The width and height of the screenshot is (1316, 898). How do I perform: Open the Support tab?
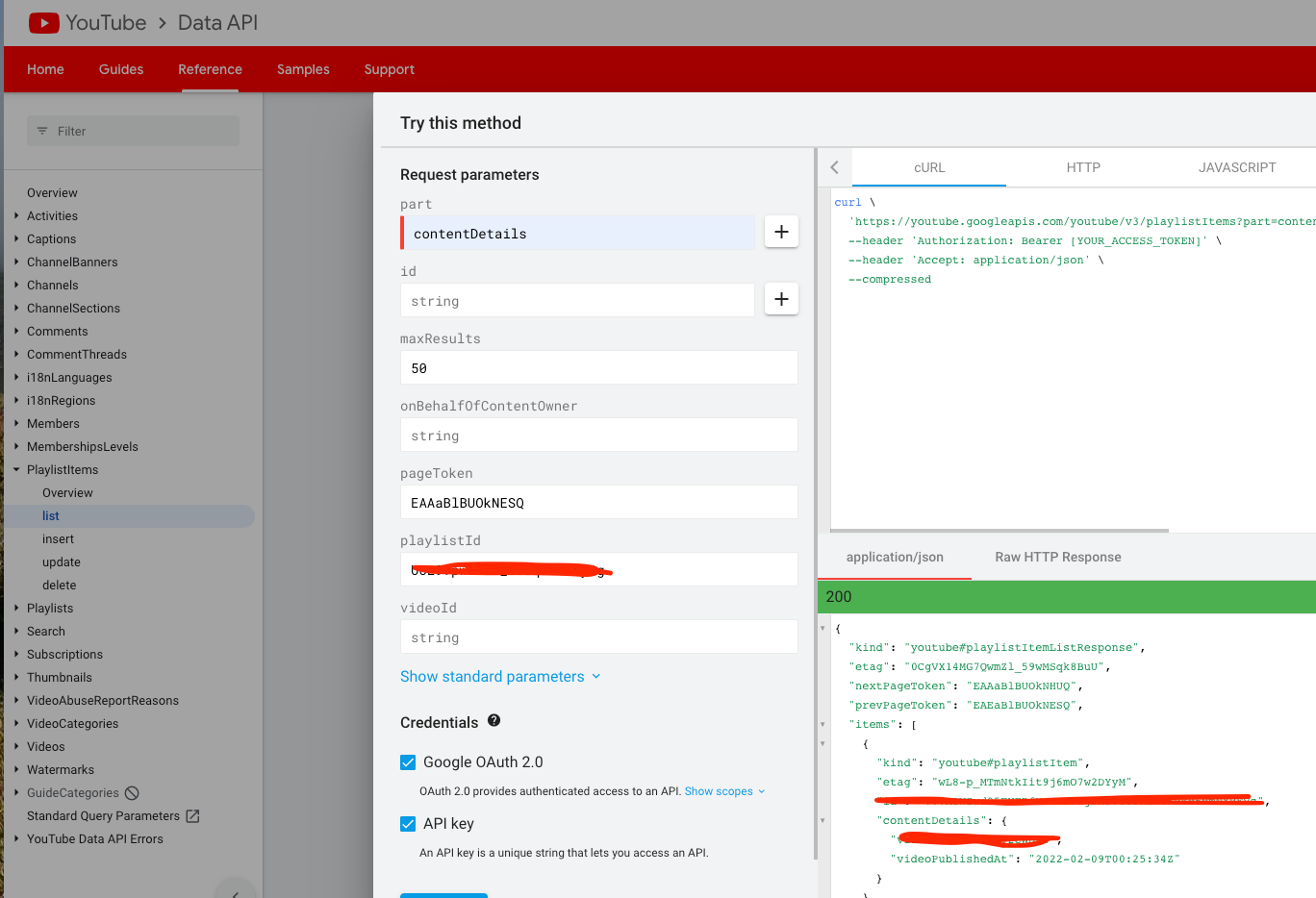[390, 69]
